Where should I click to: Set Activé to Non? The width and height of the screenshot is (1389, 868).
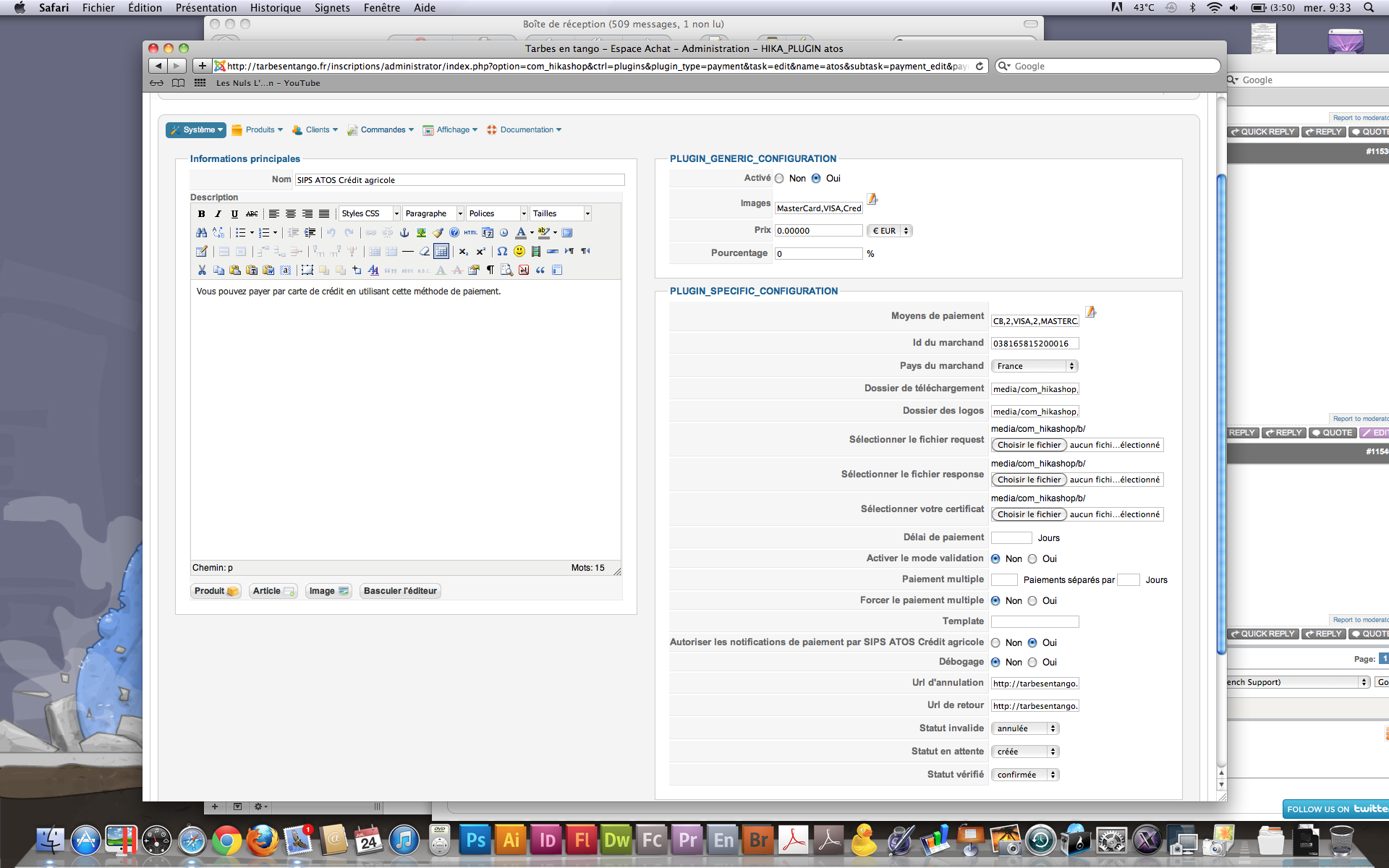[x=779, y=178]
